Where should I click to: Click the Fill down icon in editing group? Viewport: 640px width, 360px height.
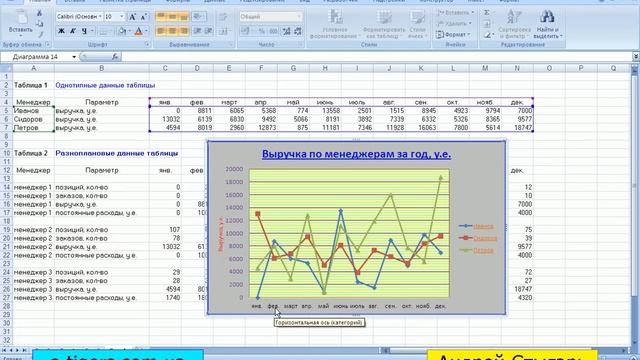coord(487,24)
